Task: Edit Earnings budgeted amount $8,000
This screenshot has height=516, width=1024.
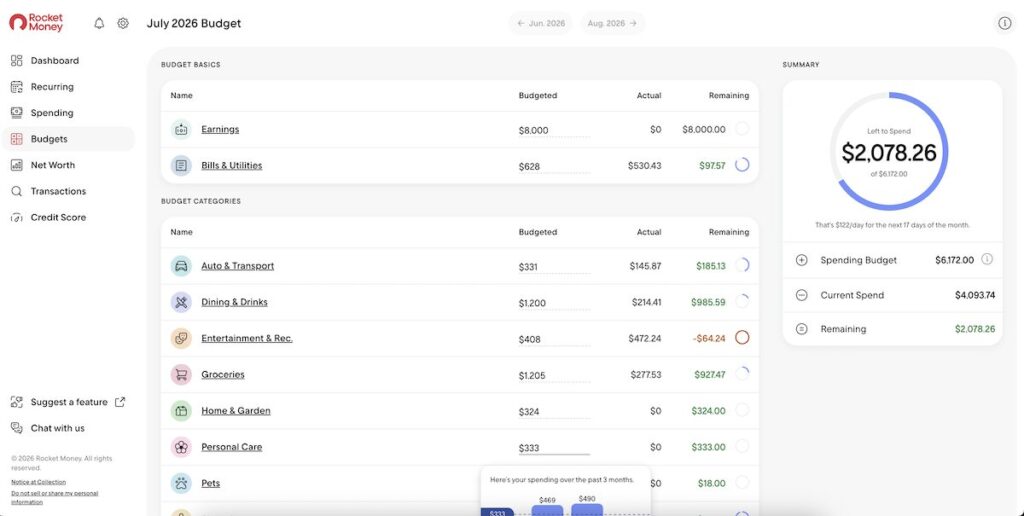Action: pyautogui.click(x=554, y=131)
